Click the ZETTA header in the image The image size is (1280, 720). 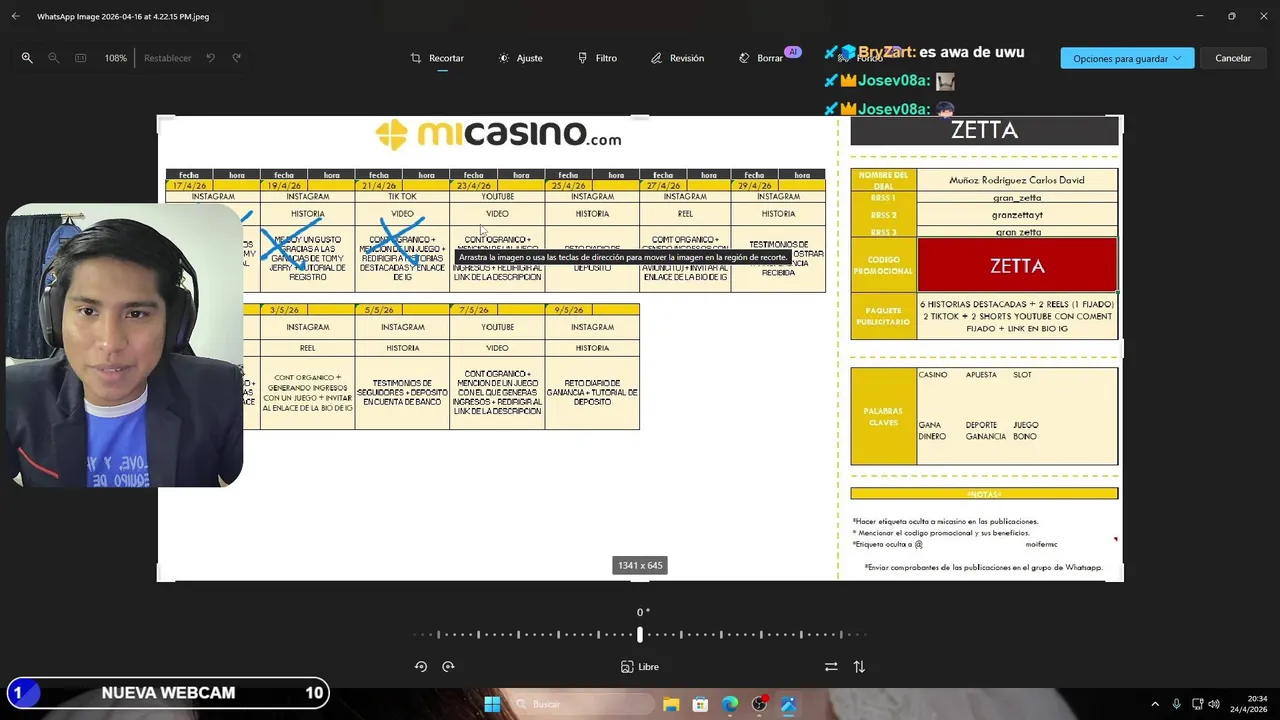click(984, 130)
